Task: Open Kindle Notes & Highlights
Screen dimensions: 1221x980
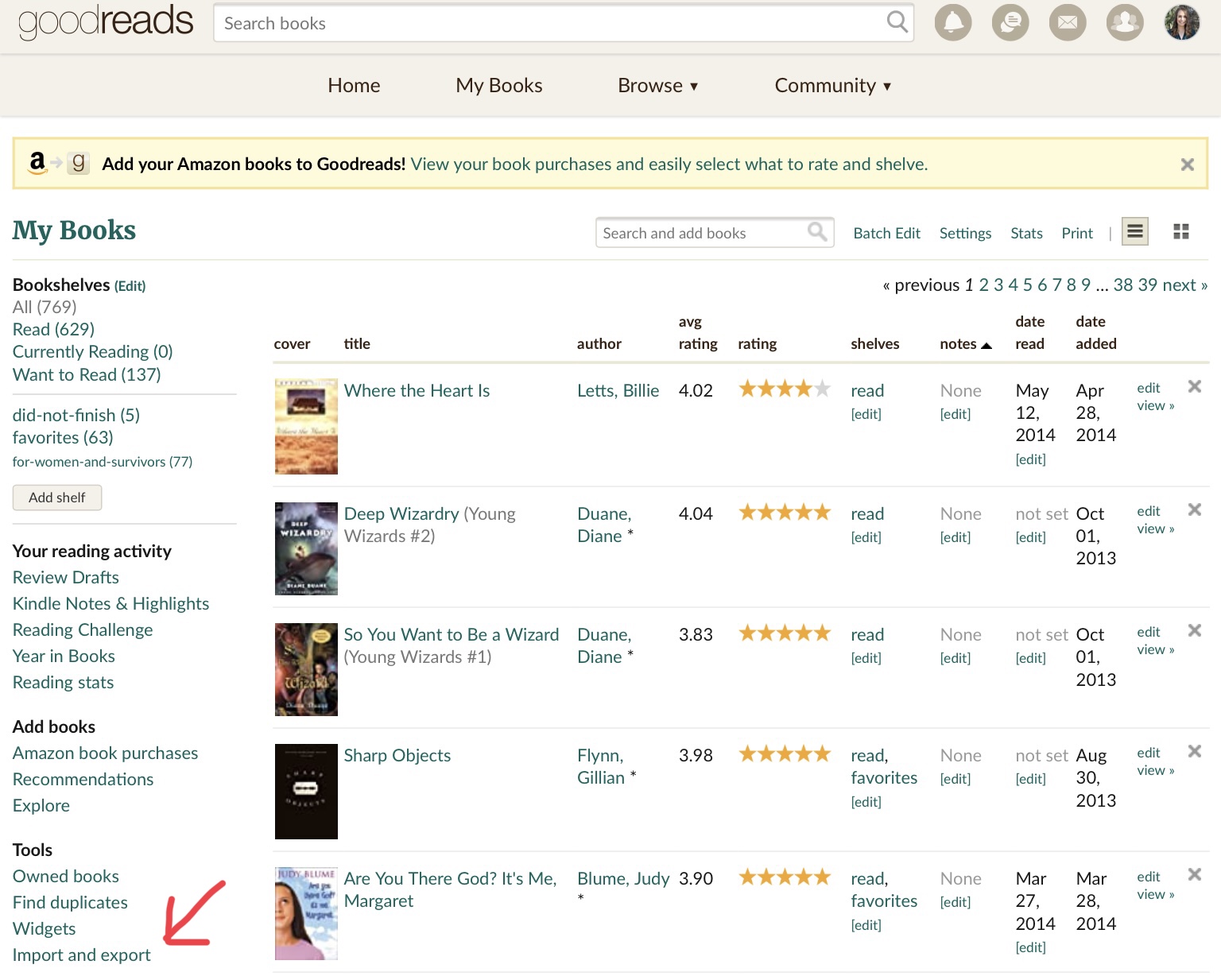Action: click(110, 603)
